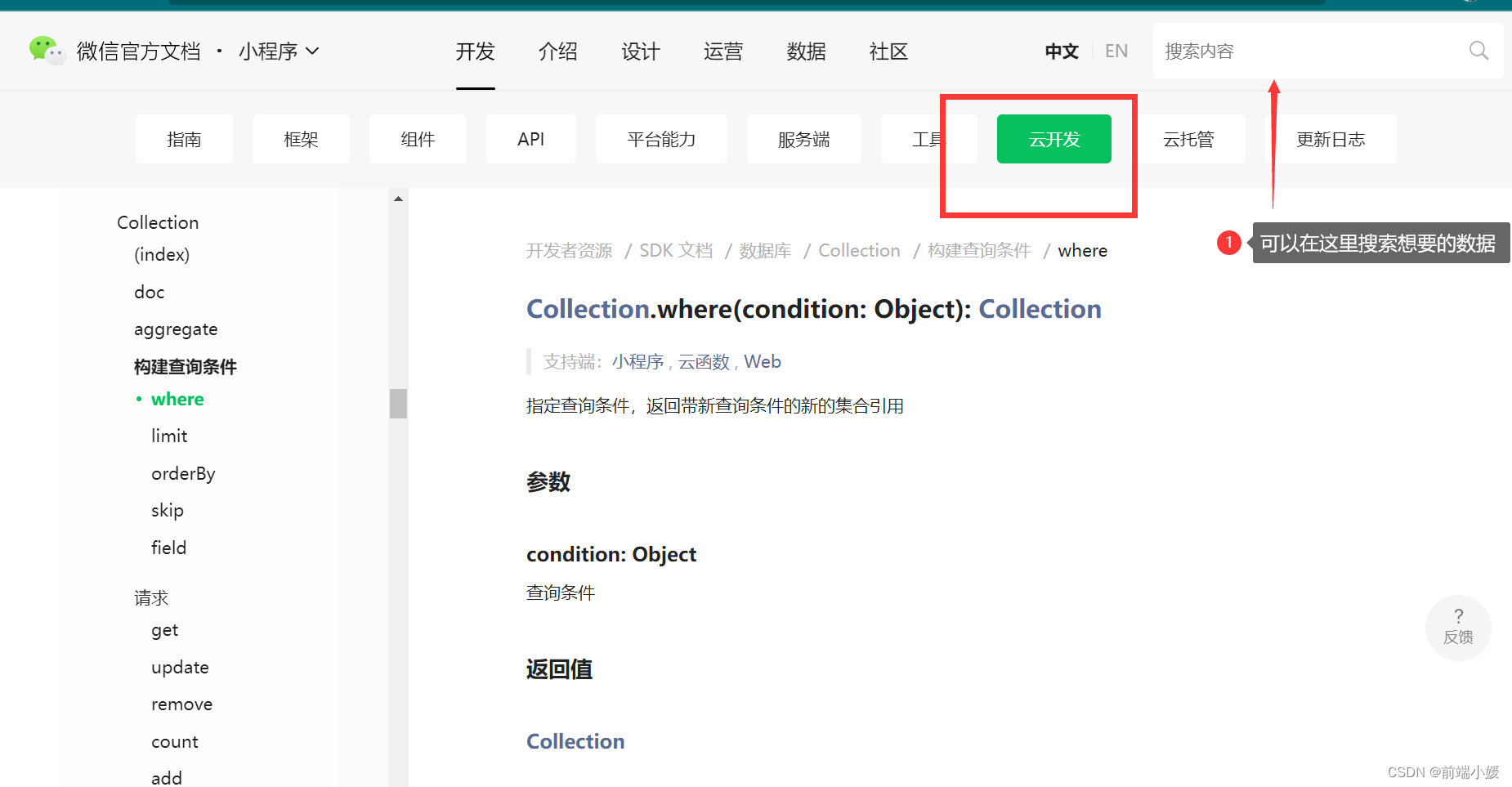
Task: Select the 平台能力 sub-tab
Action: pyautogui.click(x=661, y=139)
